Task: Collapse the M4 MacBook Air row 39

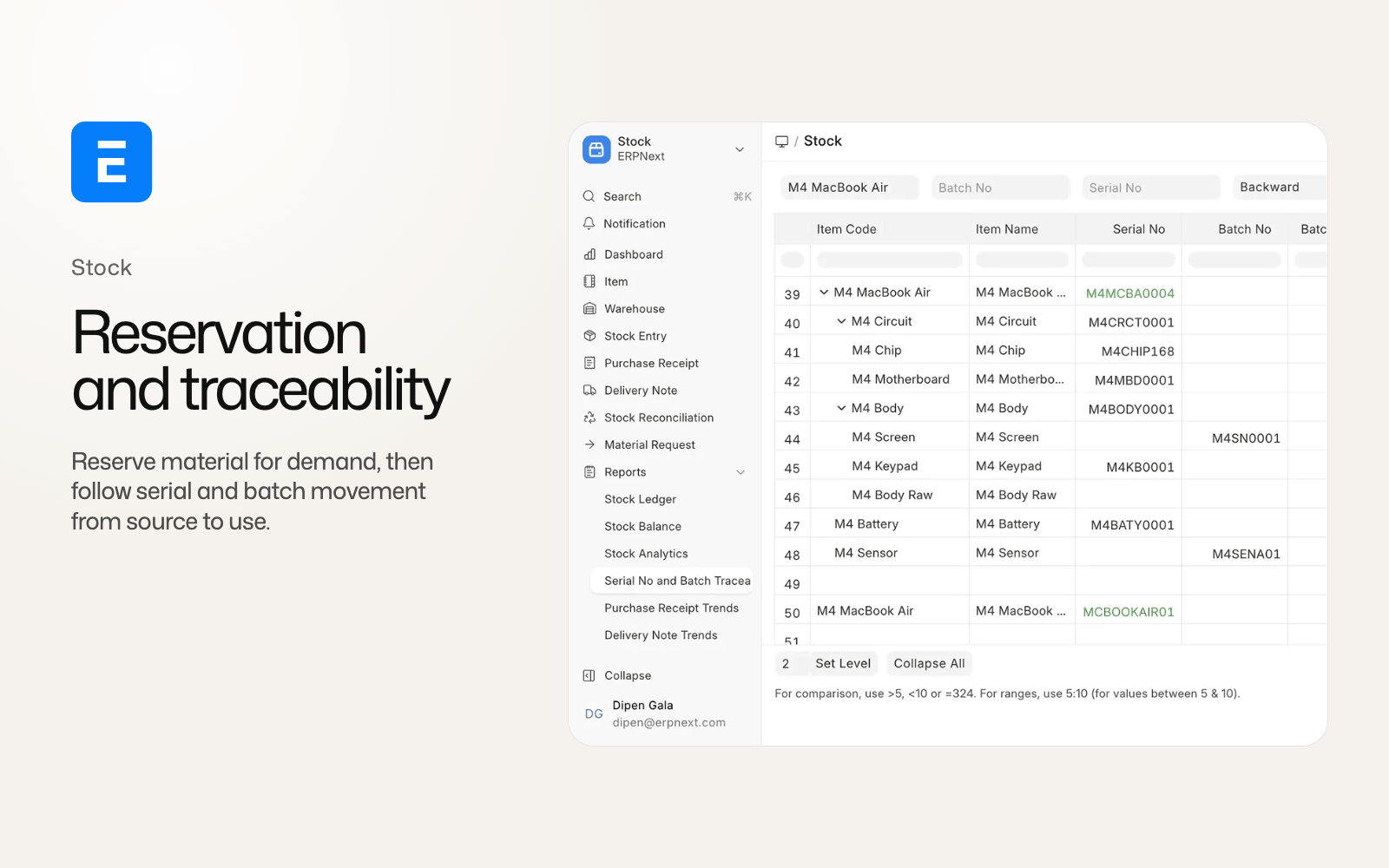Action: click(824, 293)
